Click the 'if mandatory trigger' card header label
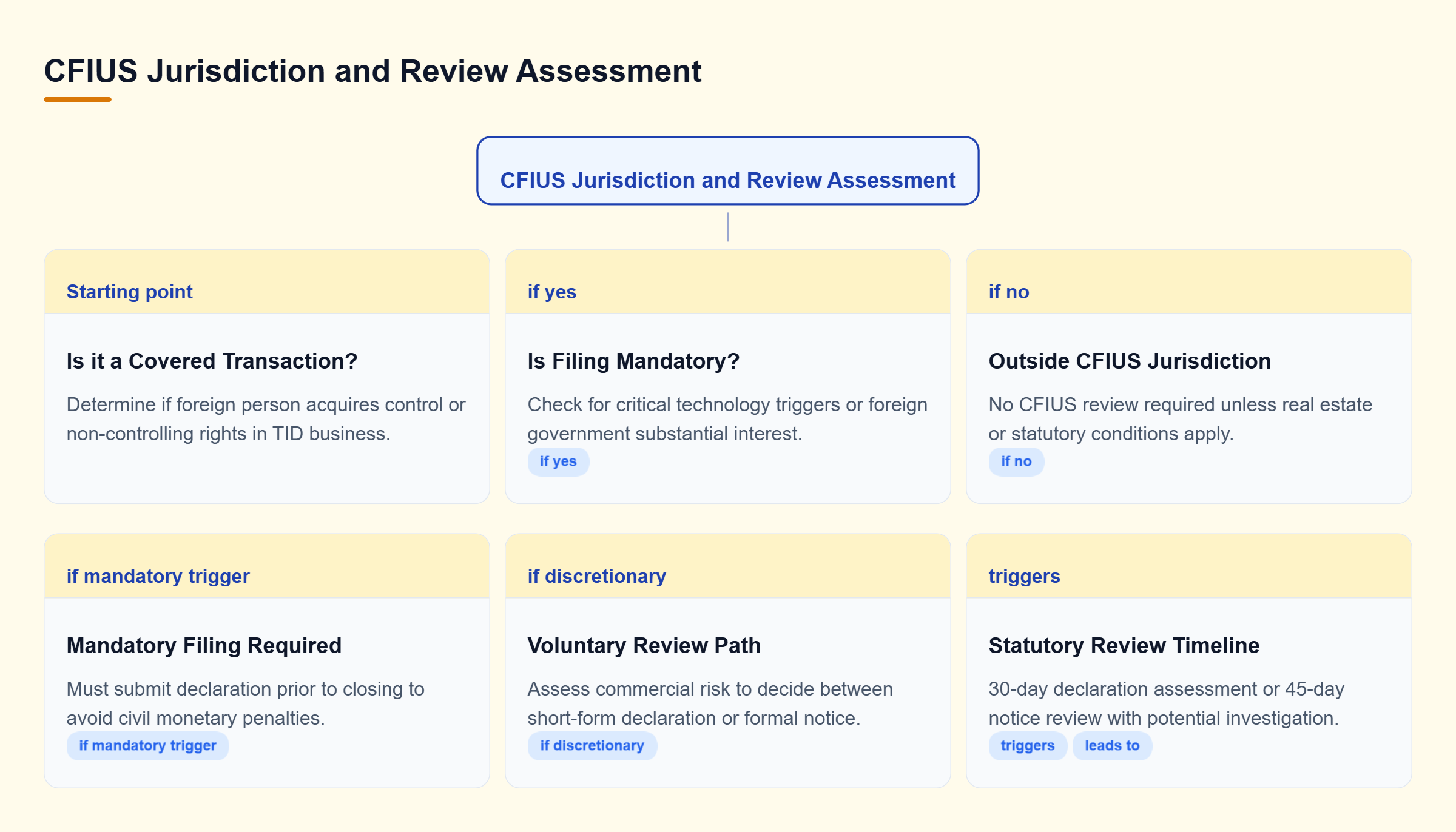Screen dimensions: 1456x832 pyautogui.click(x=158, y=576)
